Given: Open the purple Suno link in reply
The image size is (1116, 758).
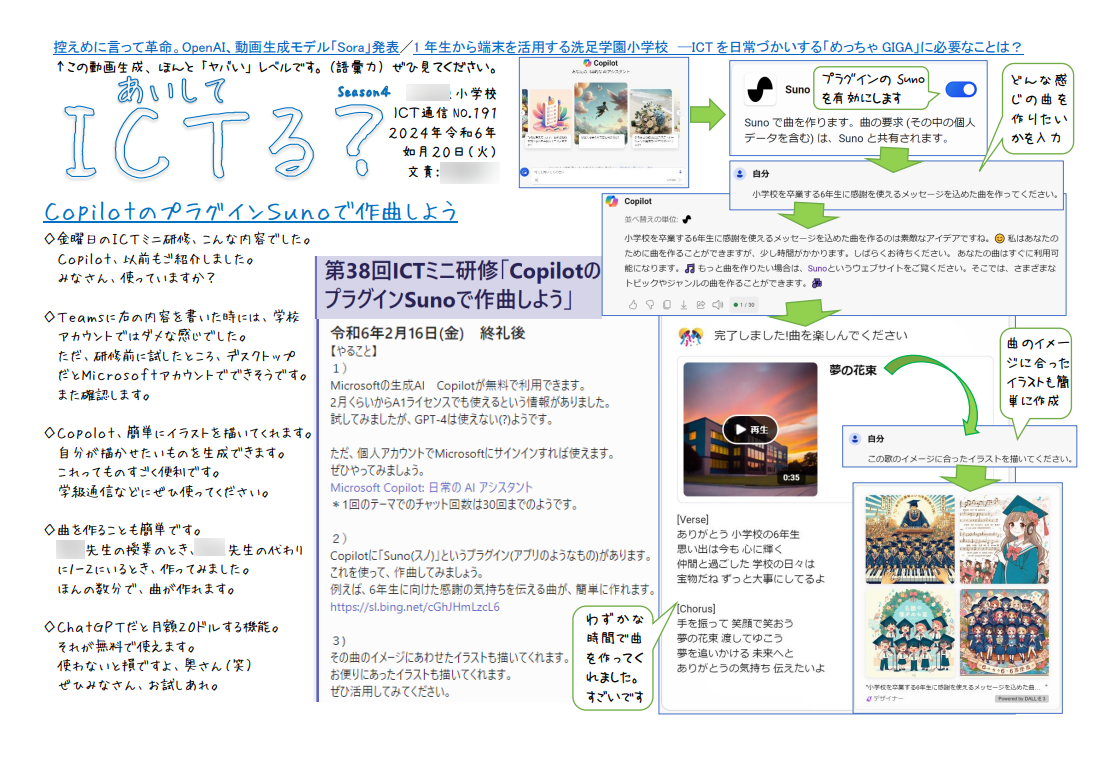Looking at the screenshot, I should (x=817, y=268).
